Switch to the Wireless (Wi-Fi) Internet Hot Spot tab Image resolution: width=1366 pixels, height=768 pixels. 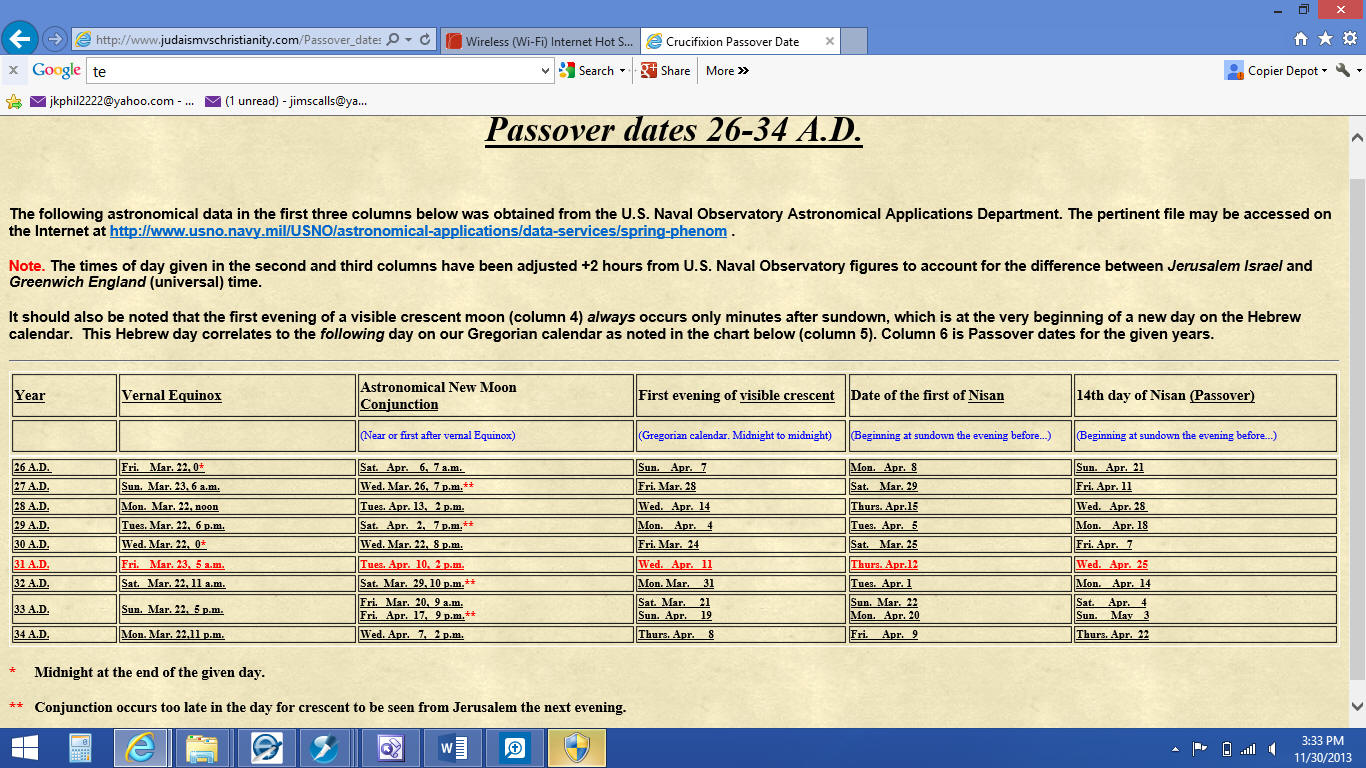click(x=539, y=42)
